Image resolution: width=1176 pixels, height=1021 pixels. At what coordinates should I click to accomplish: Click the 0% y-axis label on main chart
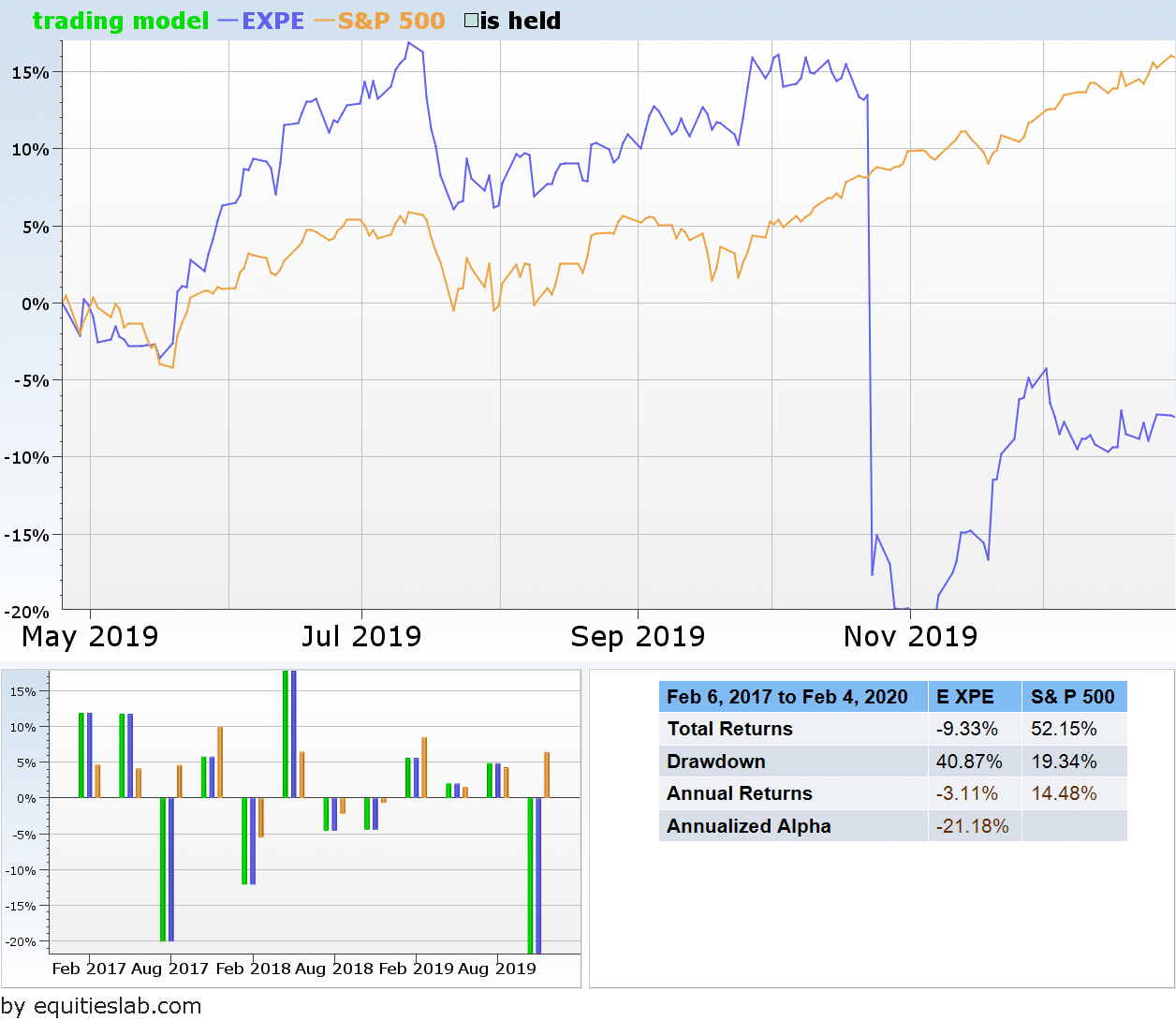point(35,304)
